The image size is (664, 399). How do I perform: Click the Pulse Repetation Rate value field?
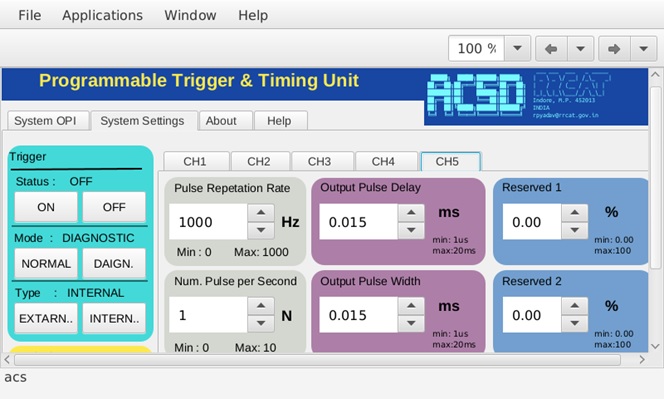(208, 222)
